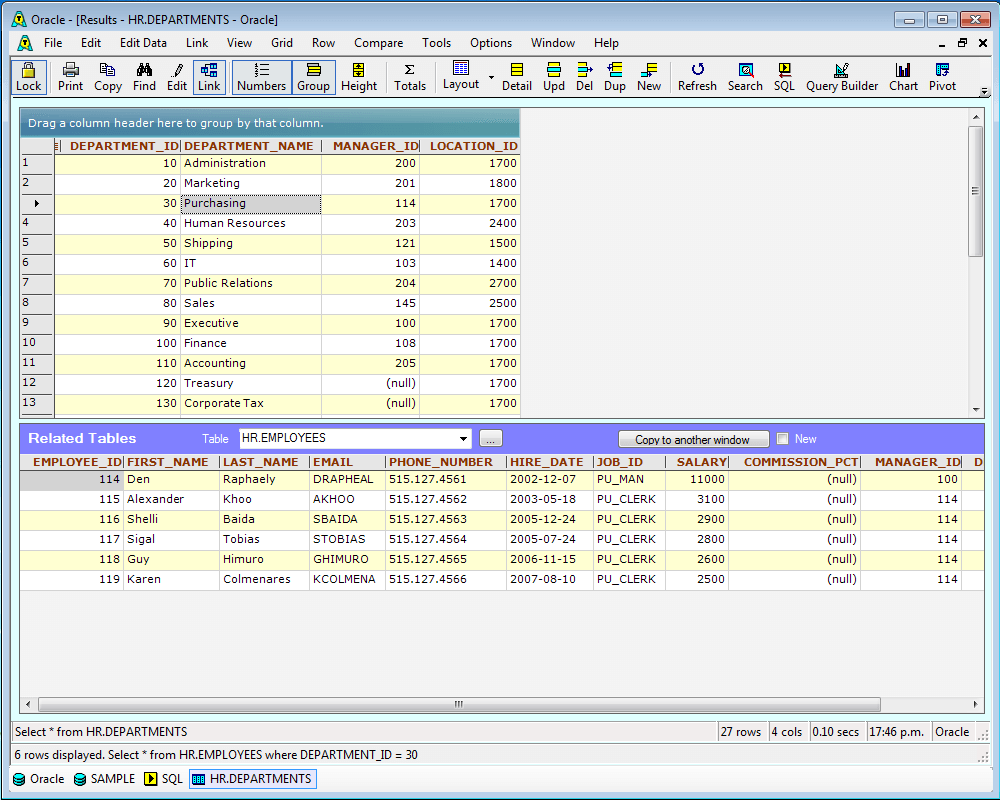Screen dimensions: 1000x800
Task: Toggle row Numbers display
Action: 261,77
